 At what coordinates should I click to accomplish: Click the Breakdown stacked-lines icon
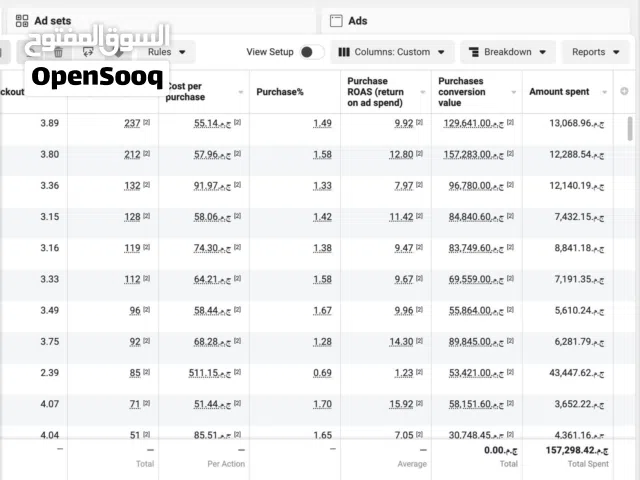pos(473,52)
